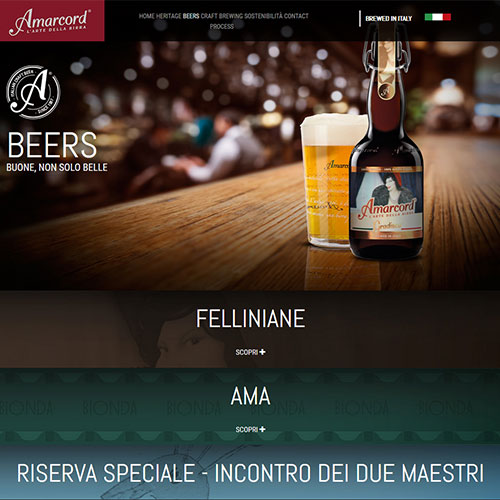500x500 pixels.
Task: Open the Craft Brewing Process menu item
Action: (222, 21)
